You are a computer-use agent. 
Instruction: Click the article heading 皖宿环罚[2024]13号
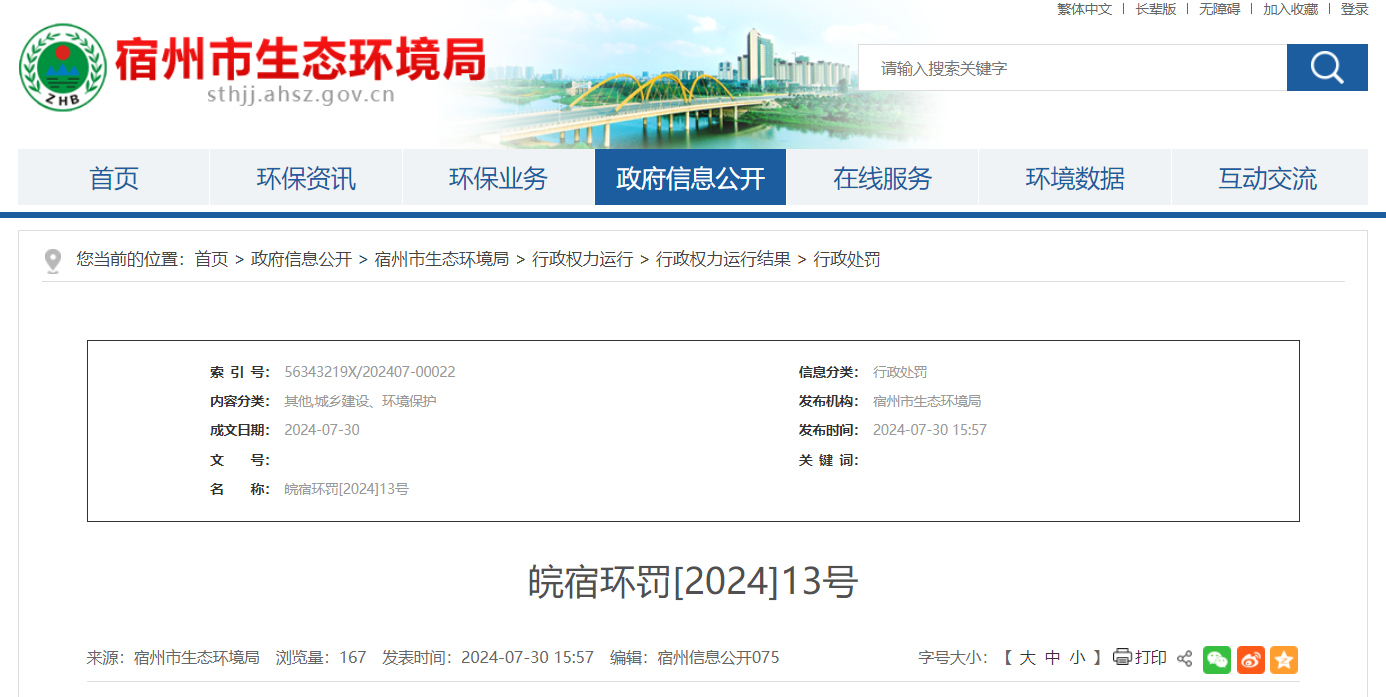[x=693, y=582]
